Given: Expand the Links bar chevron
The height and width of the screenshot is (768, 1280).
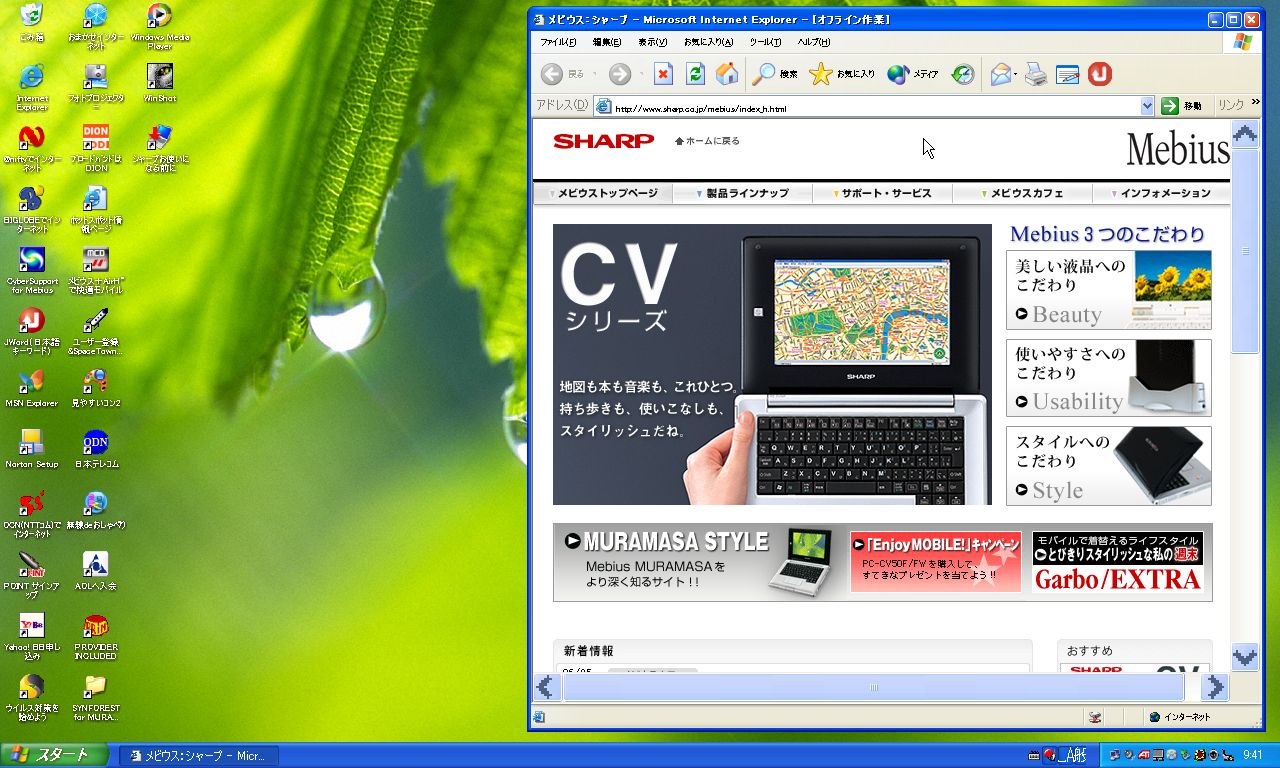Looking at the screenshot, I should (1255, 103).
